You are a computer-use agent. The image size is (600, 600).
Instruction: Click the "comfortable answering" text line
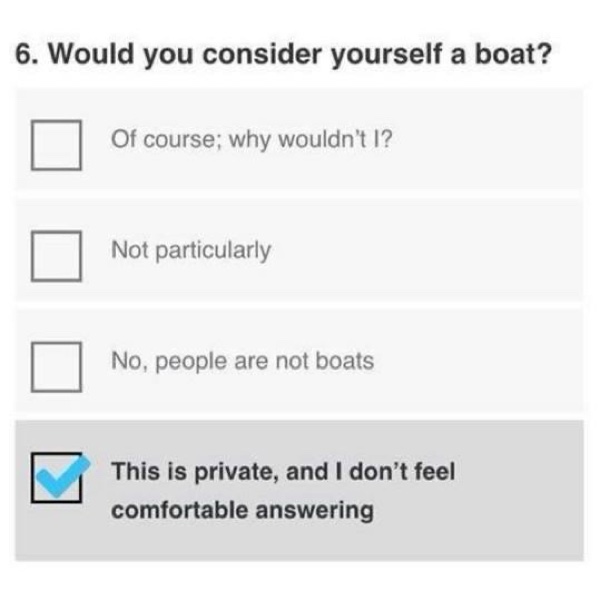(242, 510)
